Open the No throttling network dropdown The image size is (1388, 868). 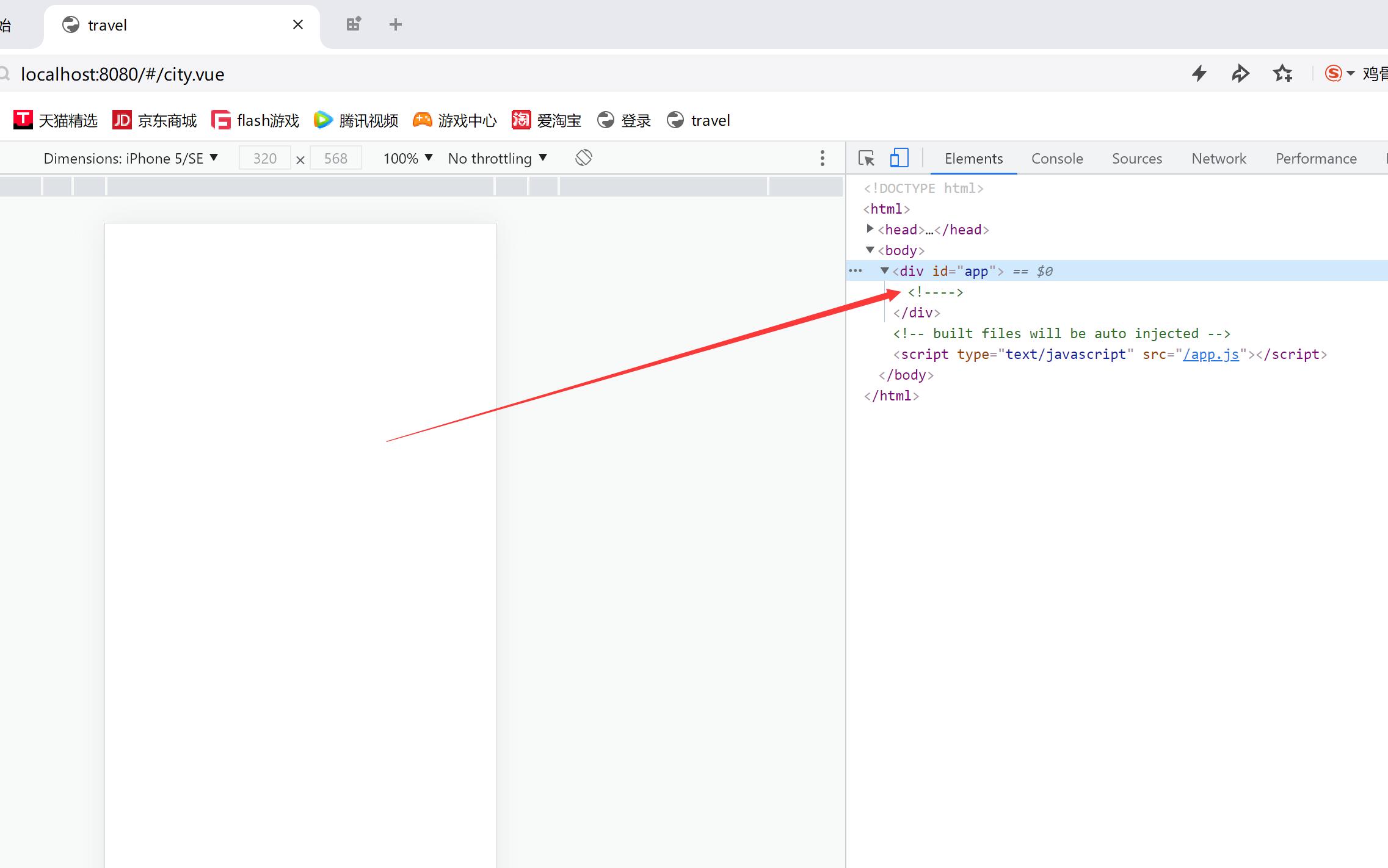click(498, 157)
